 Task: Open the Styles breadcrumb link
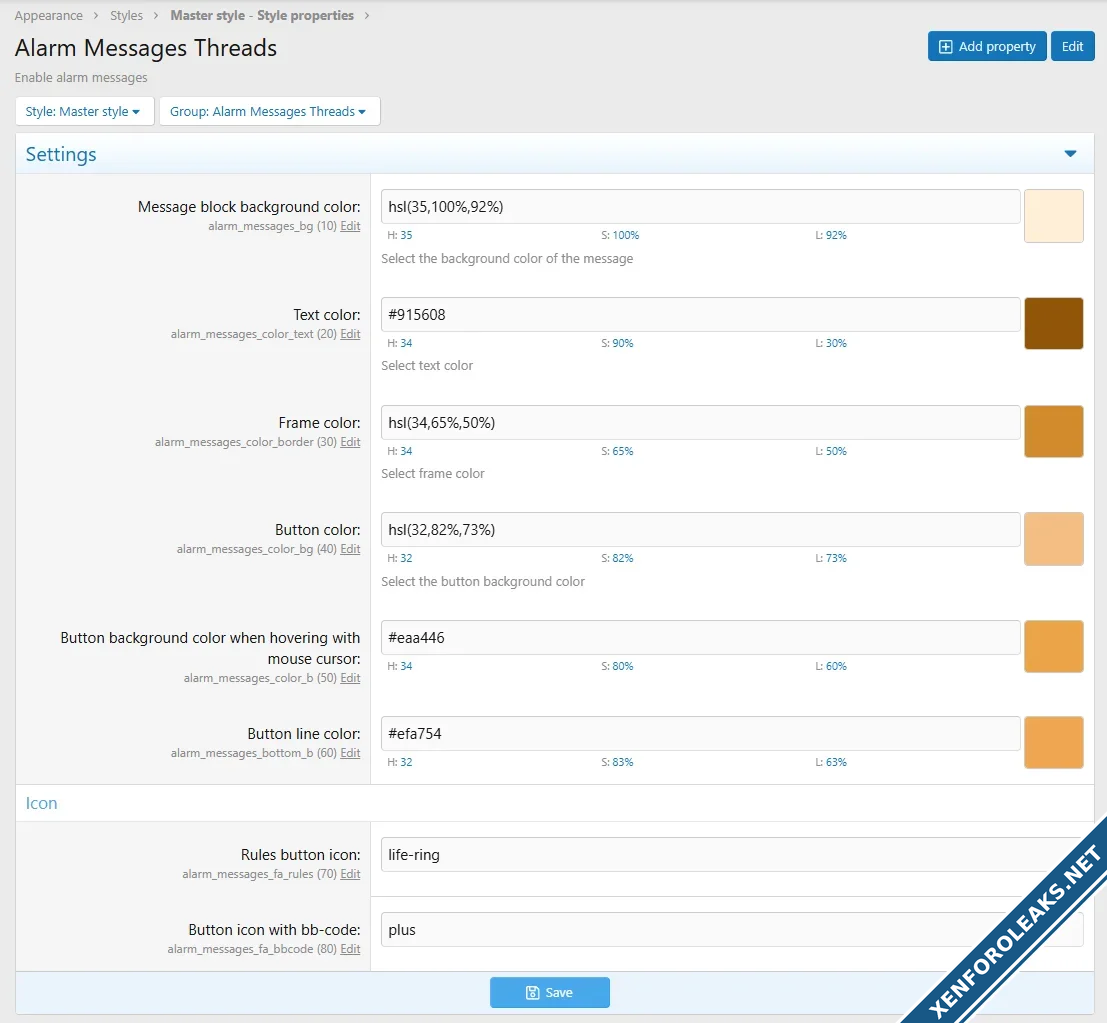tap(126, 16)
